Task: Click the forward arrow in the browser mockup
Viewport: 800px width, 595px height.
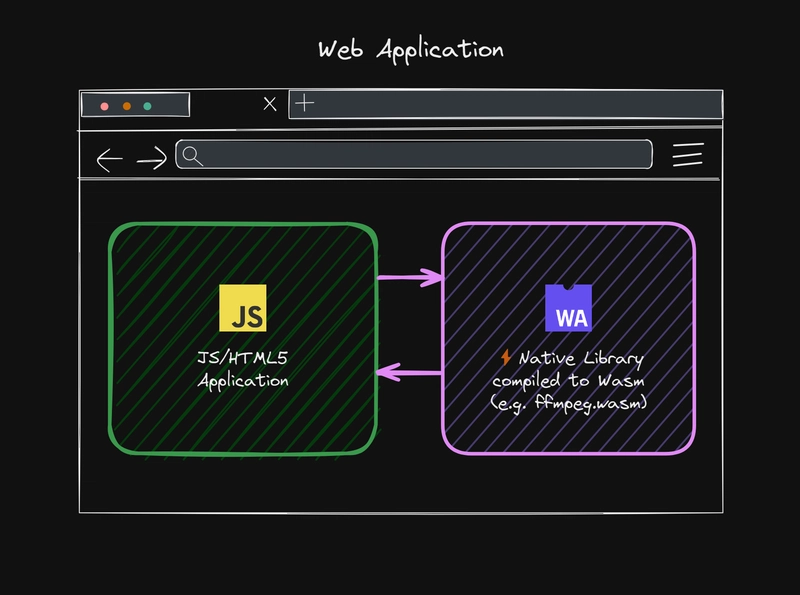Action: [152, 158]
